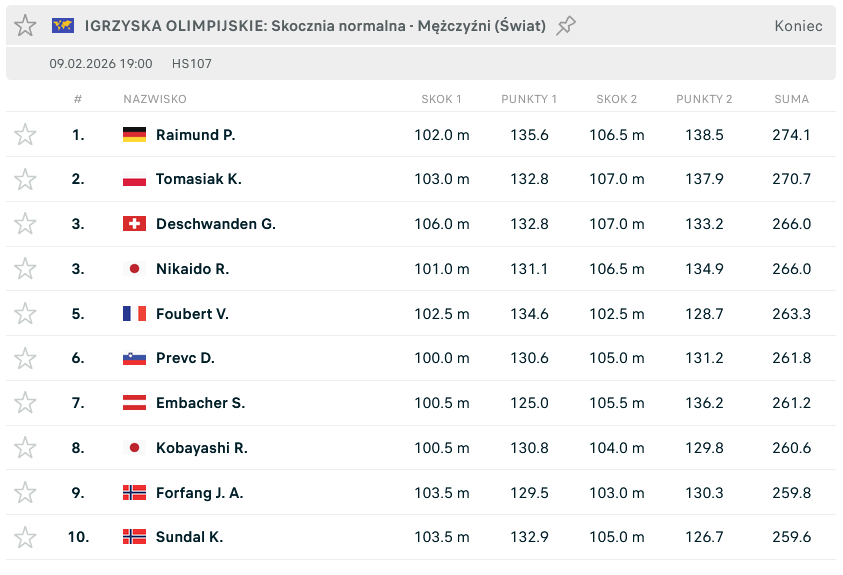This screenshot has width=843, height=575.
Task: Sort by SUMA column header
Action: click(x=791, y=99)
